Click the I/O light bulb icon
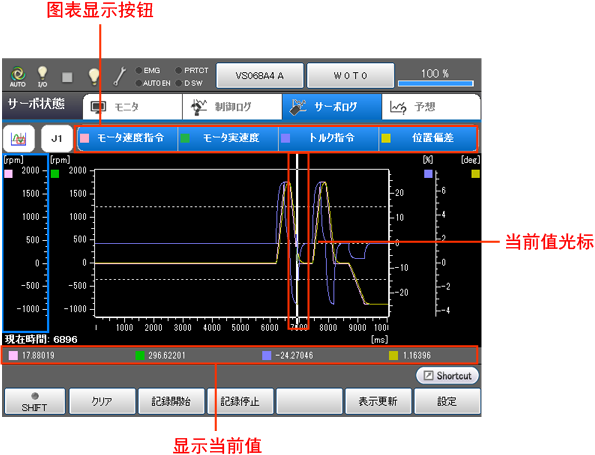Image resolution: width=595 pixels, height=455 pixels. tap(42, 76)
